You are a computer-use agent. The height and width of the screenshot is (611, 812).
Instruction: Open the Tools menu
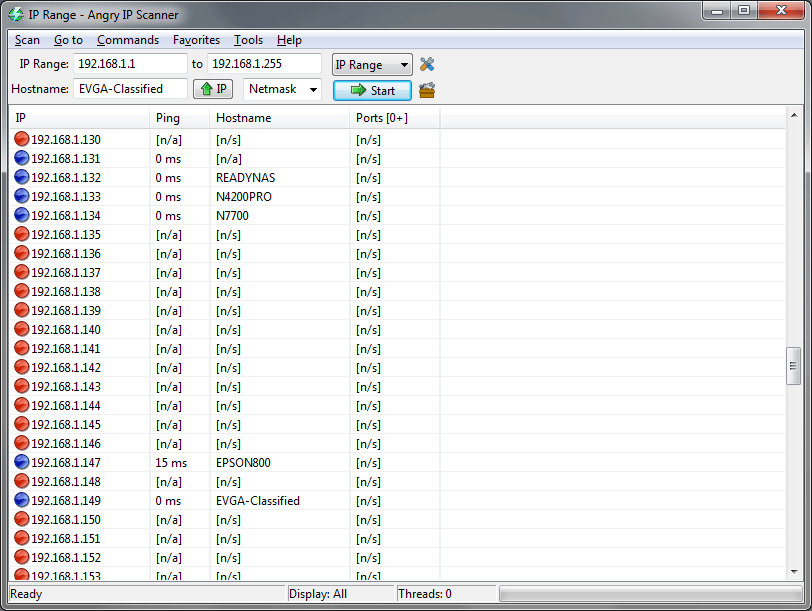(x=248, y=40)
